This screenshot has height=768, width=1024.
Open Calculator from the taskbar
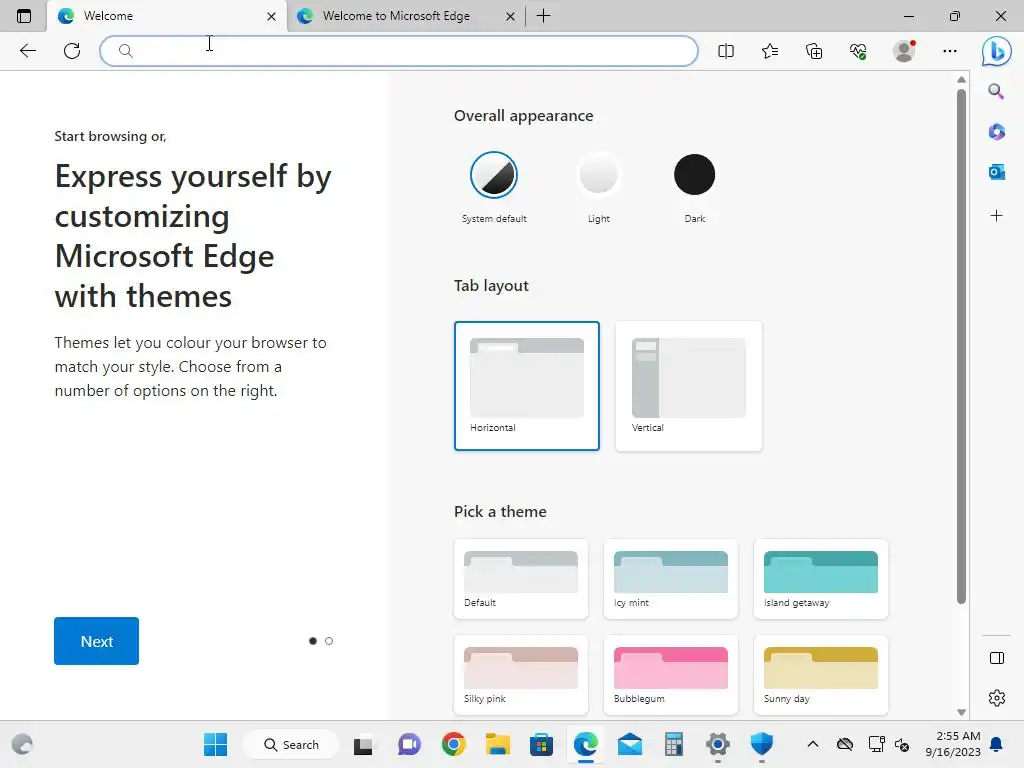click(673, 744)
